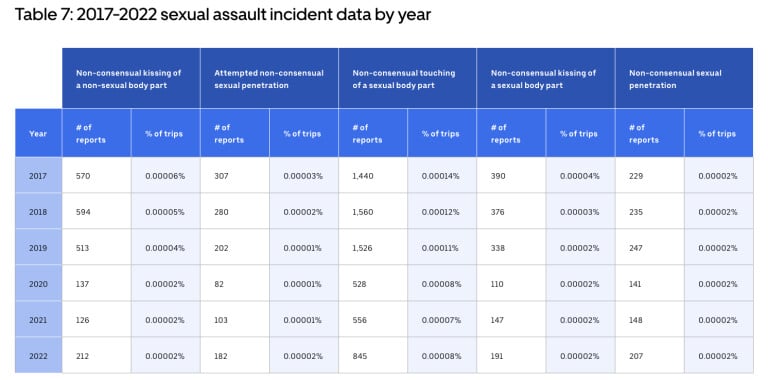The image size is (768, 380).
Task: Select the 2020 year row label
Action: (x=38, y=284)
